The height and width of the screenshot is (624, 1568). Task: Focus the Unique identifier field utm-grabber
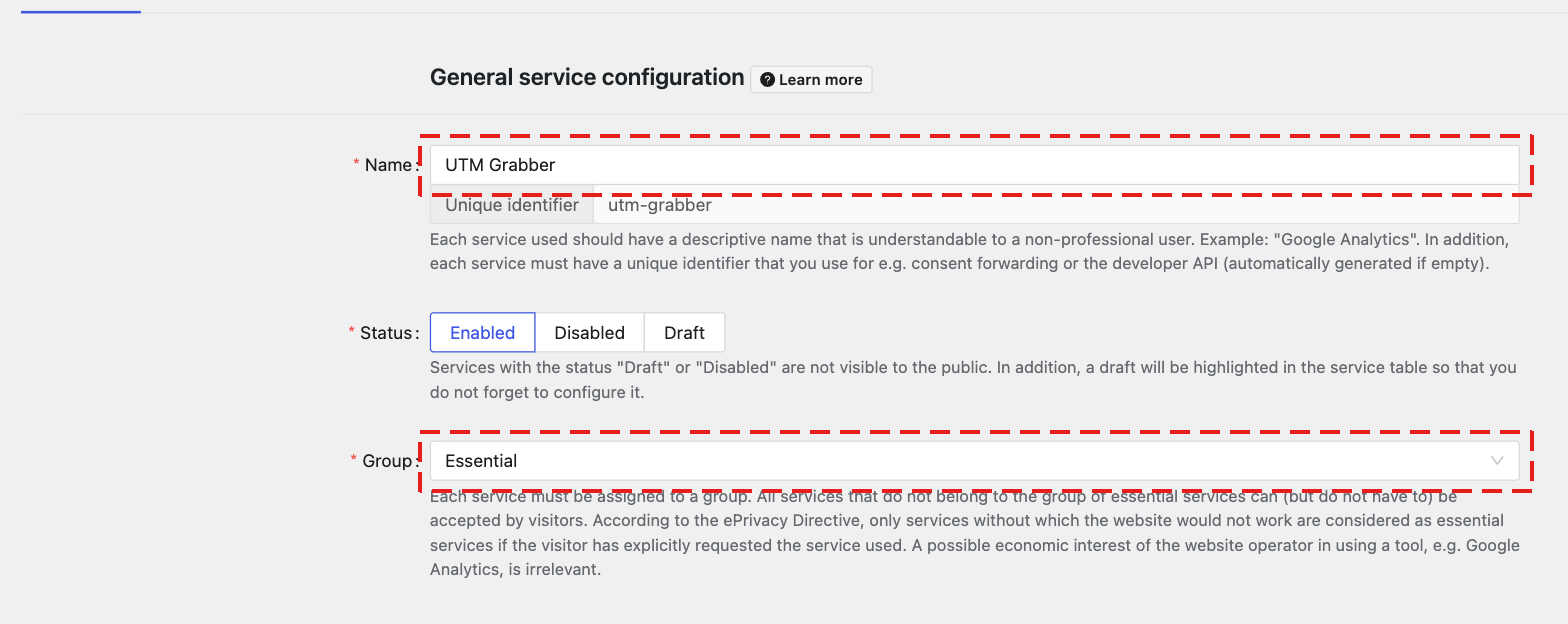(1056, 205)
